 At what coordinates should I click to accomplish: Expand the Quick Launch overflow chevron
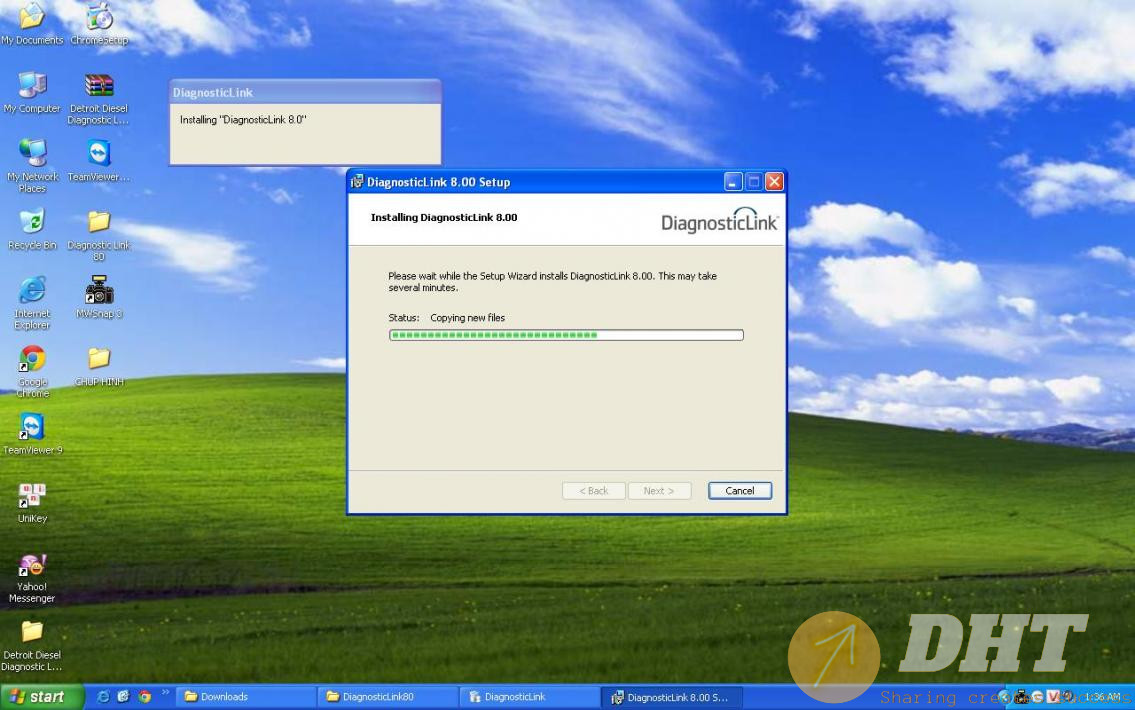point(165,692)
